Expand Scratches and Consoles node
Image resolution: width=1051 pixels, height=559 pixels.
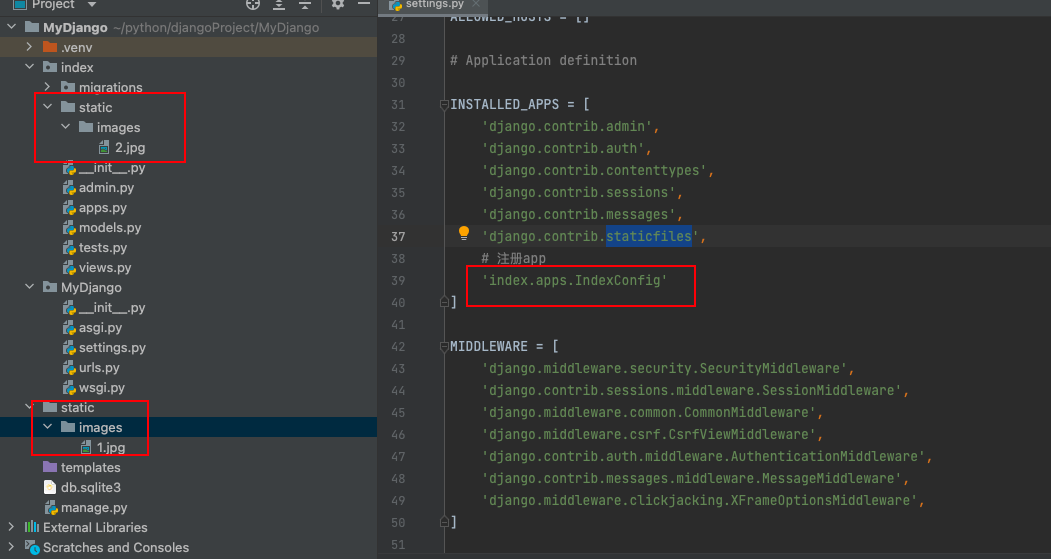pyautogui.click(x=11, y=547)
